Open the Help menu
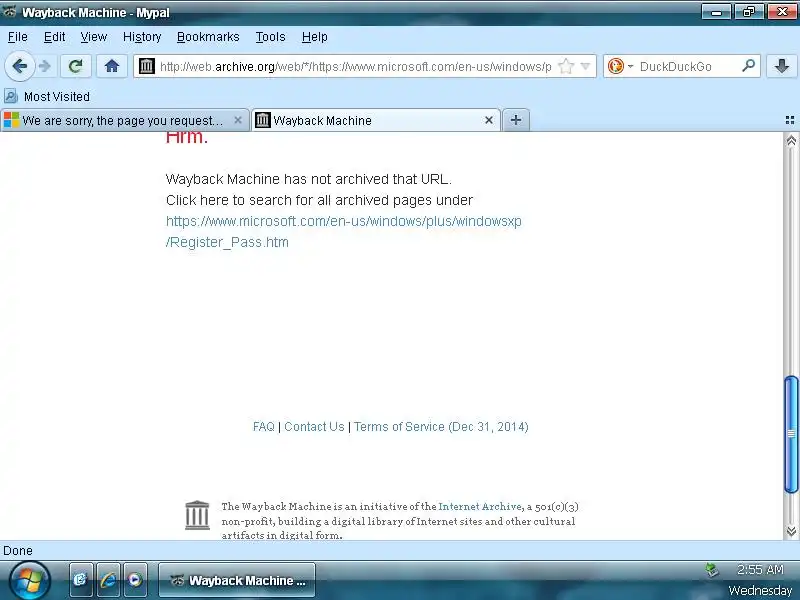 [x=315, y=37]
